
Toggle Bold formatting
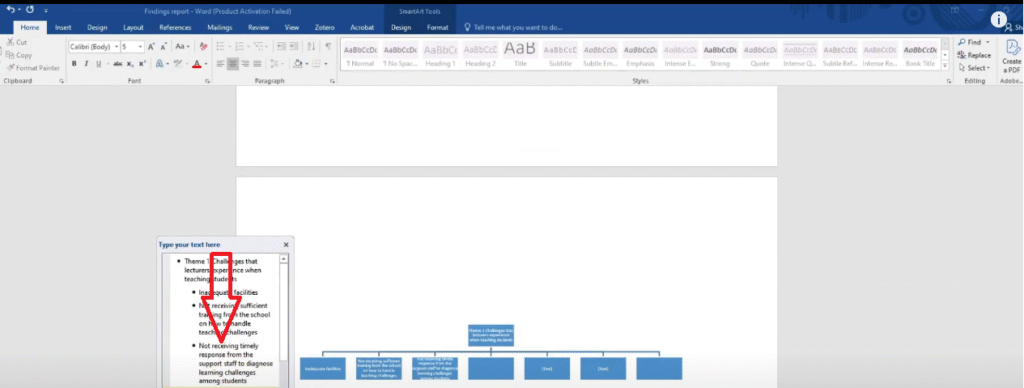pos(74,64)
